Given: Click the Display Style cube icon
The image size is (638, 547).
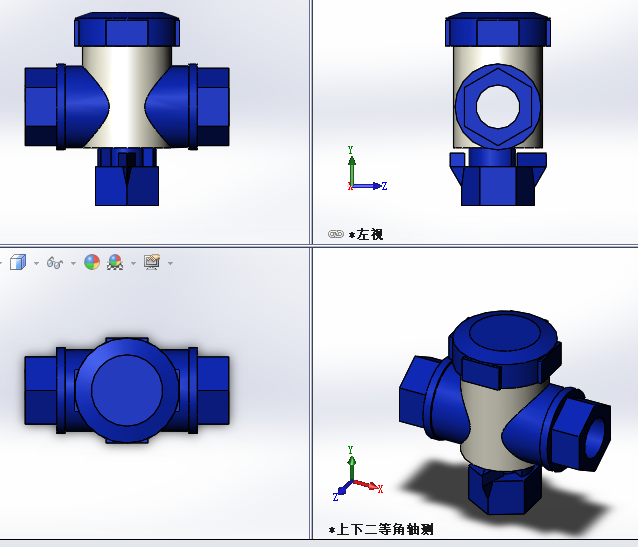Looking at the screenshot, I should pyautogui.click(x=17, y=262).
